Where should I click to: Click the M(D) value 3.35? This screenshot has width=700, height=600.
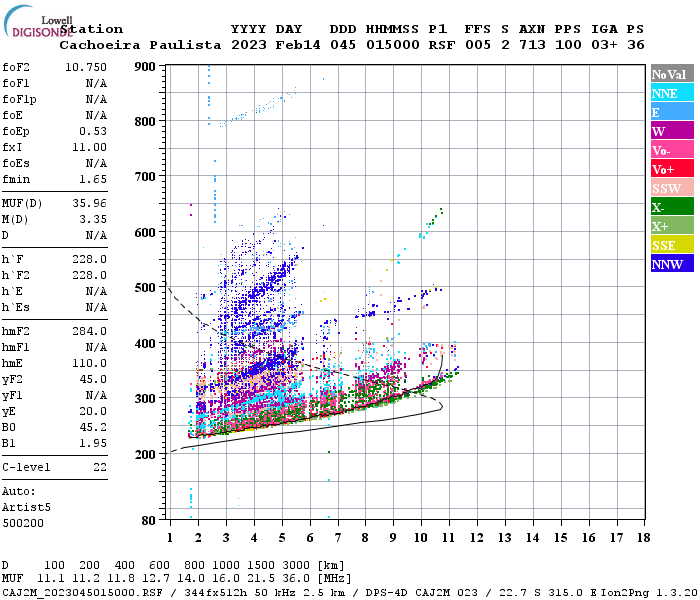click(x=93, y=220)
